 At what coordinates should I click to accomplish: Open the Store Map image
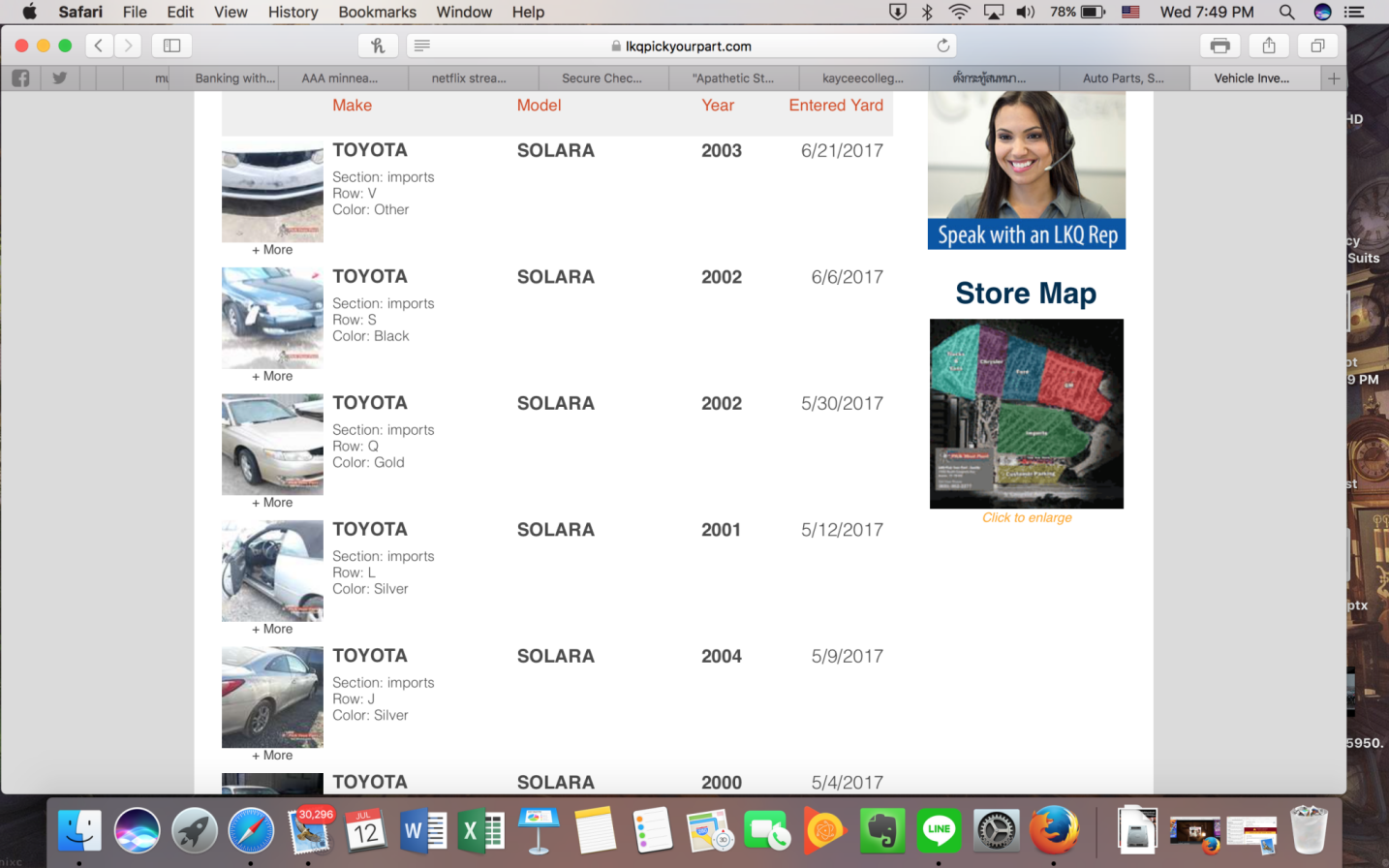[1027, 414]
